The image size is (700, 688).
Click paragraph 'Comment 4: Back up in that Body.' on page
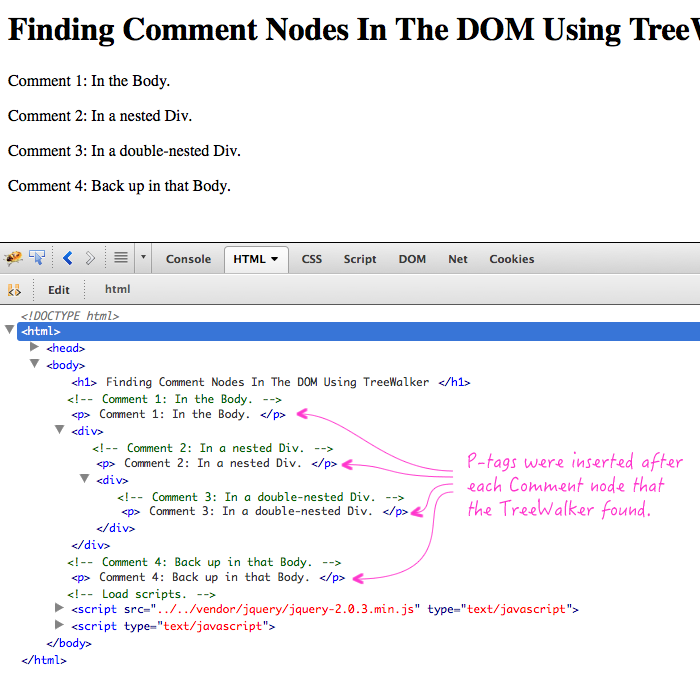[x=119, y=186]
